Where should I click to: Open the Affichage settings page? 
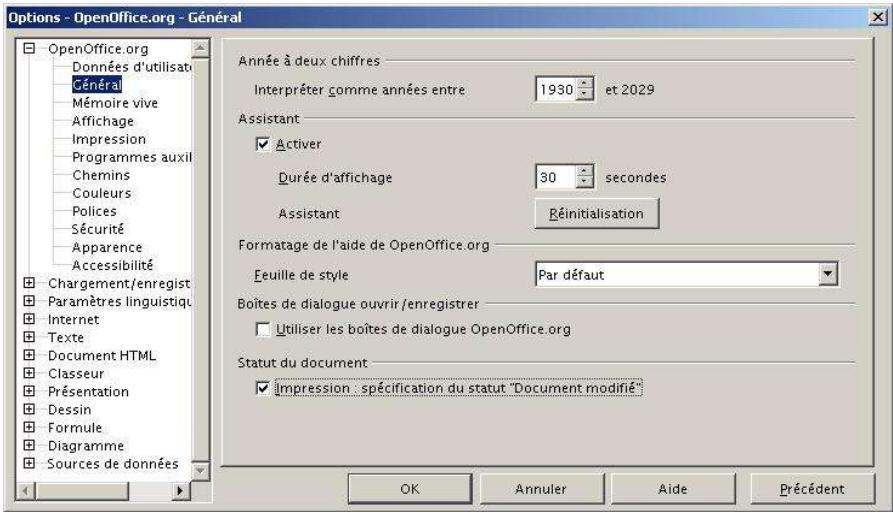point(103,121)
